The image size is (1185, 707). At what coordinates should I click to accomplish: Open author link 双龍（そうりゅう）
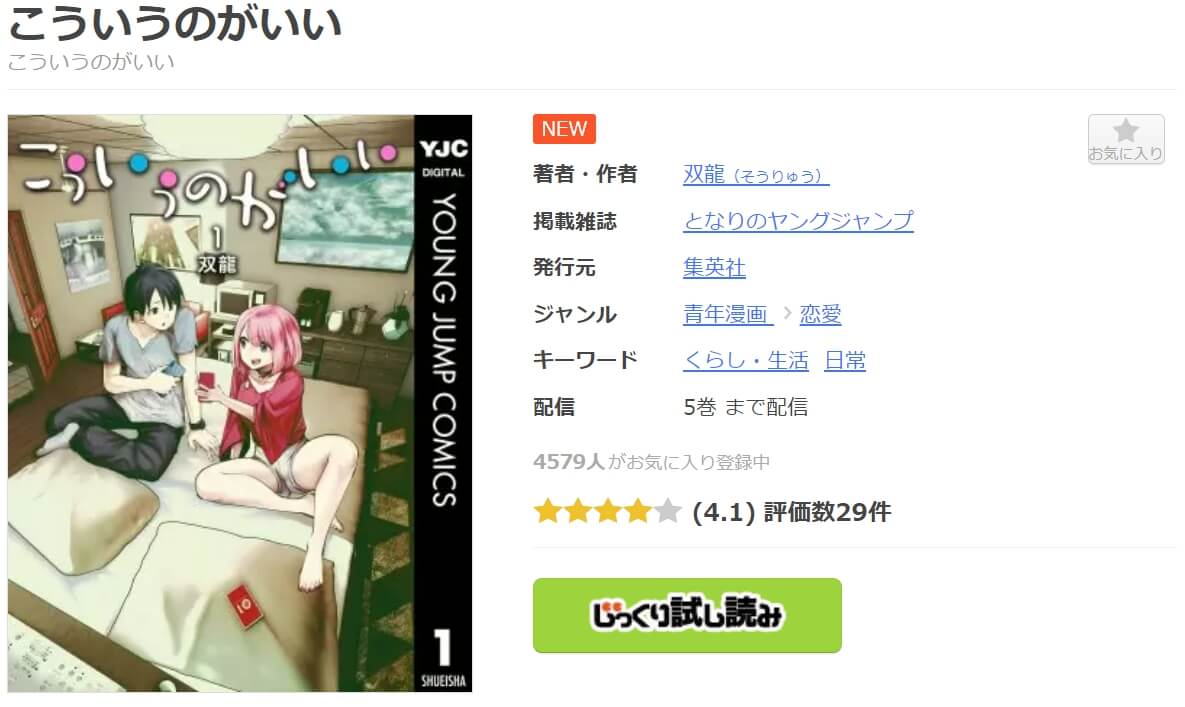coord(756,174)
